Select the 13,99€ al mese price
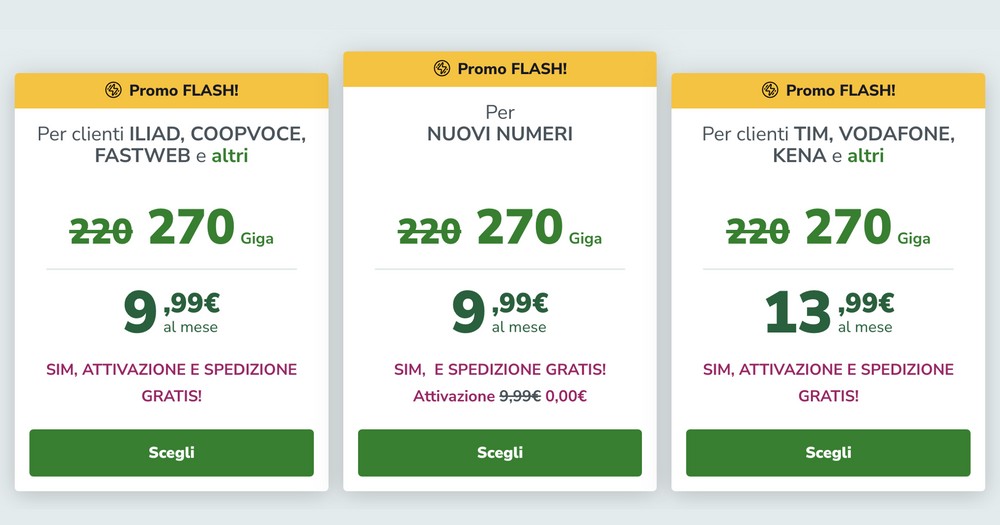1000x525 pixels. click(x=828, y=310)
